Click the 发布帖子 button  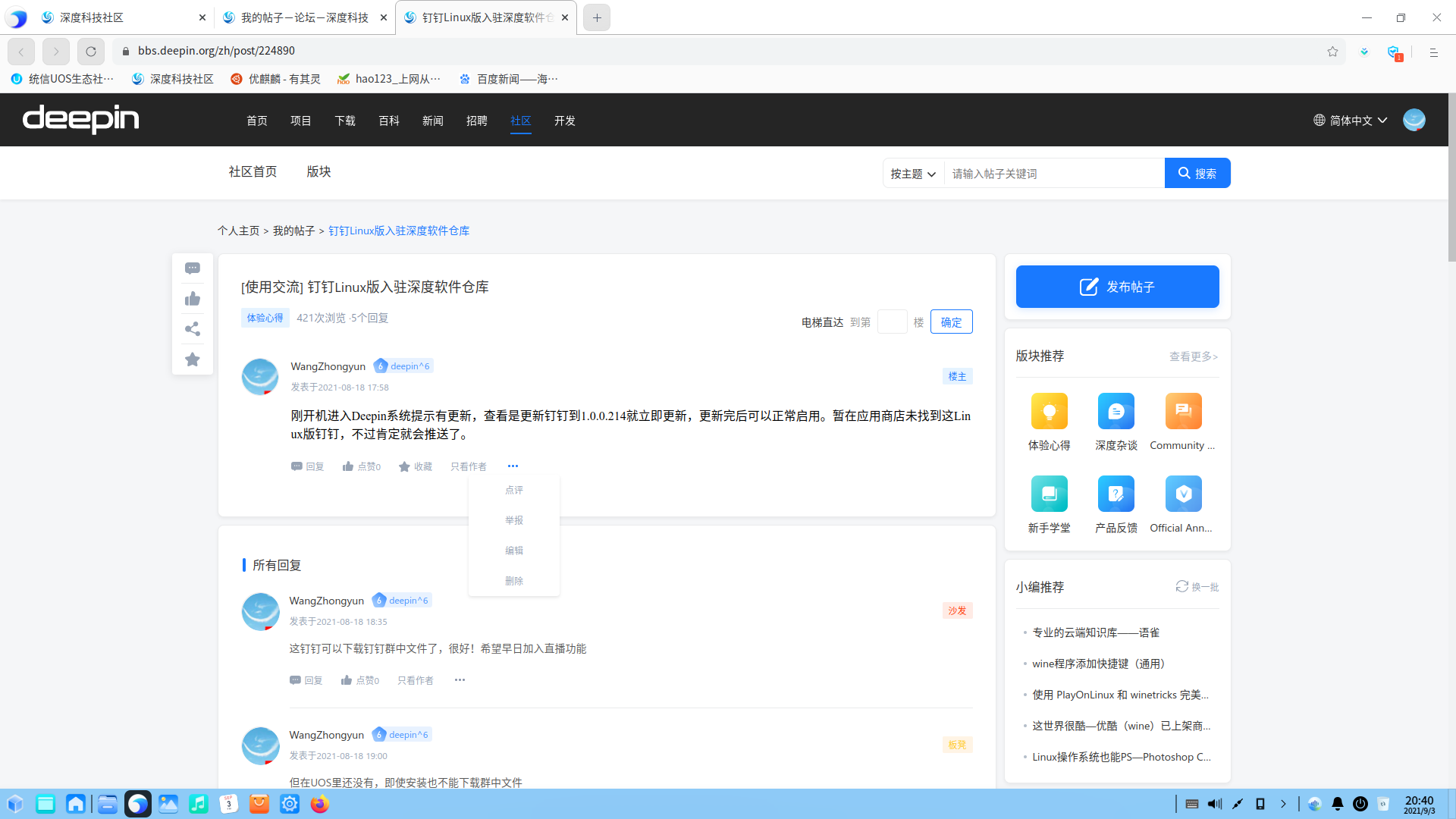[1117, 287]
